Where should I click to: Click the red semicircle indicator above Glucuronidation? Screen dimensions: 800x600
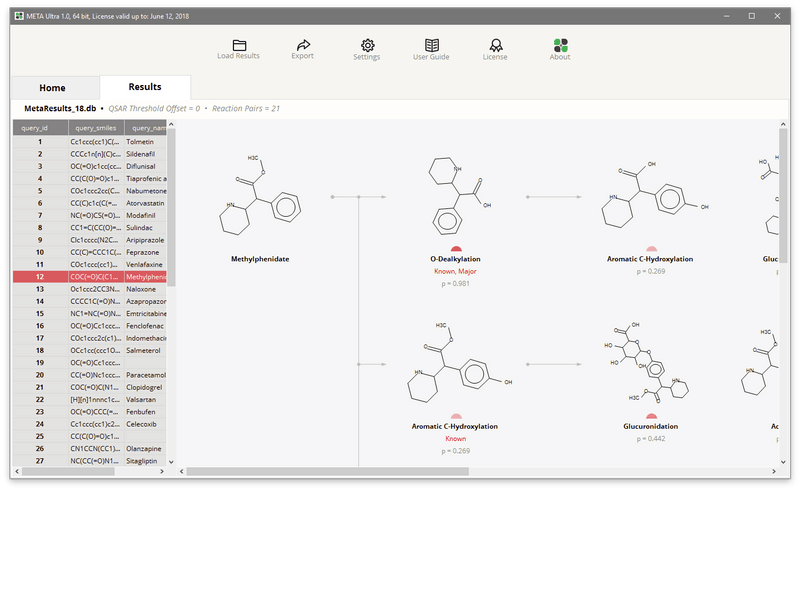tap(651, 416)
